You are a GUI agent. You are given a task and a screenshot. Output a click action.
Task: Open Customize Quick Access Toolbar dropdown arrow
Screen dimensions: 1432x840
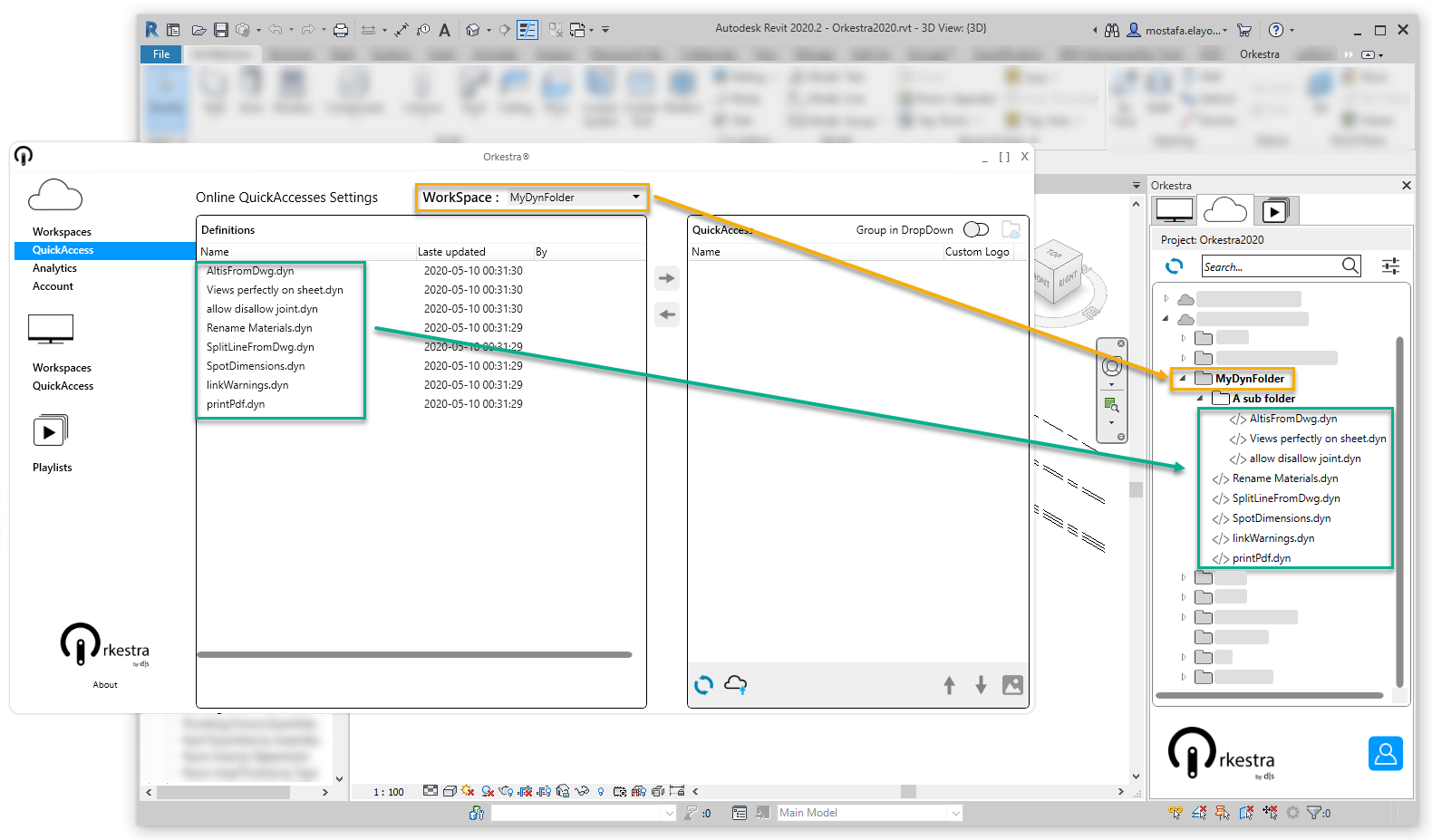605,30
